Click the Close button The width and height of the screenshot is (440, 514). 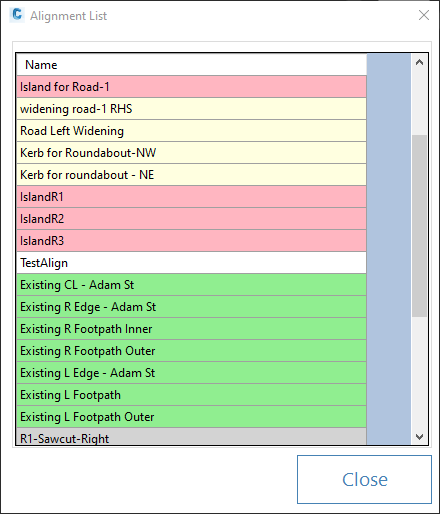364,479
